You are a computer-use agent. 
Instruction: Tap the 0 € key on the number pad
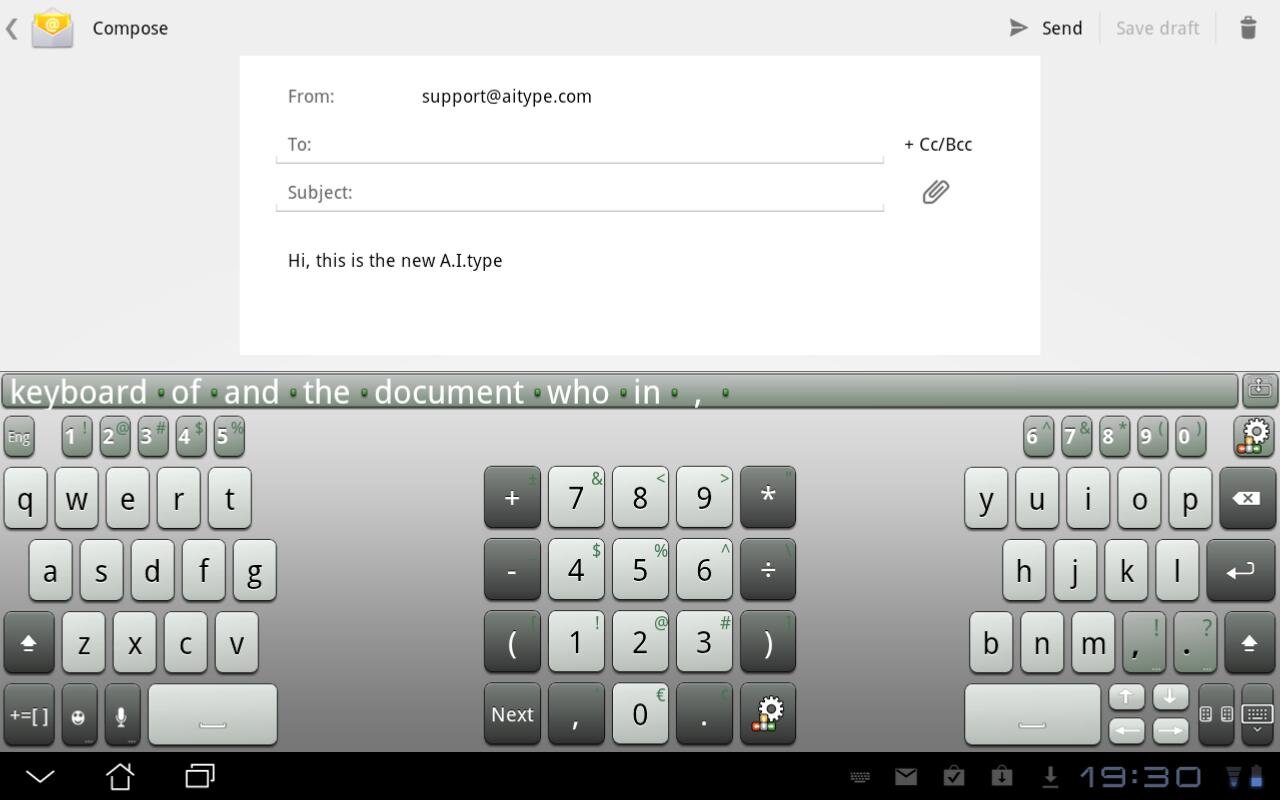pyautogui.click(x=640, y=714)
